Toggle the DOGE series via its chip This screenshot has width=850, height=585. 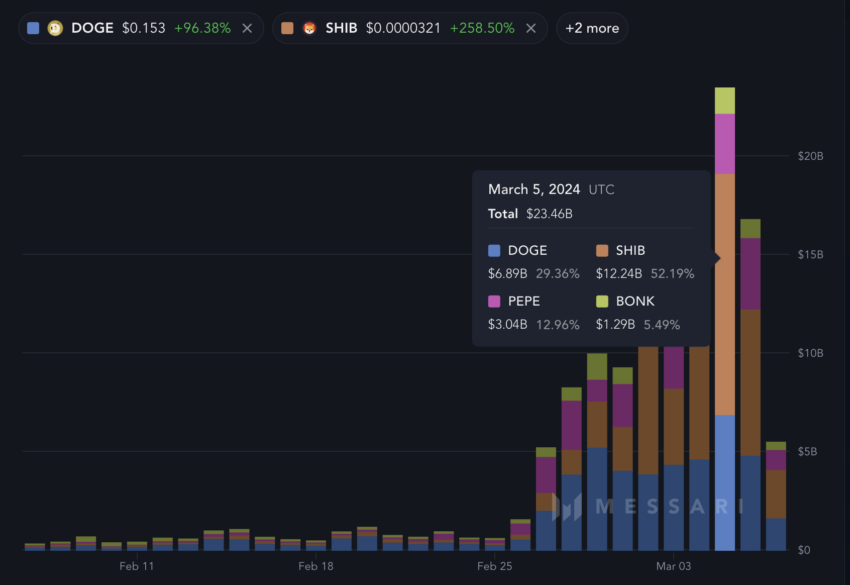[x=92, y=27]
